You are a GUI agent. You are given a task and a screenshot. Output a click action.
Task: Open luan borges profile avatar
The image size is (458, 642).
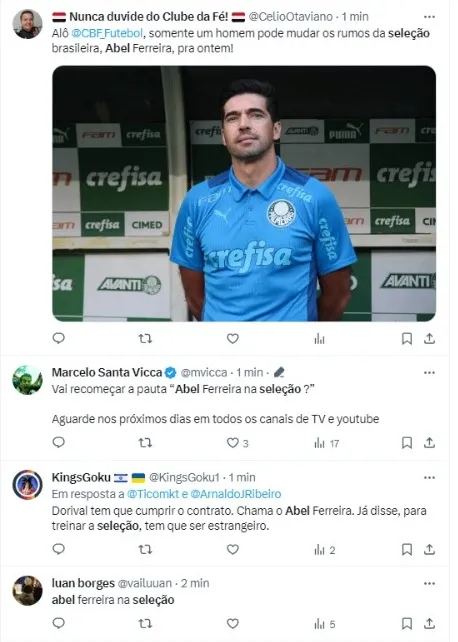pos(27,591)
